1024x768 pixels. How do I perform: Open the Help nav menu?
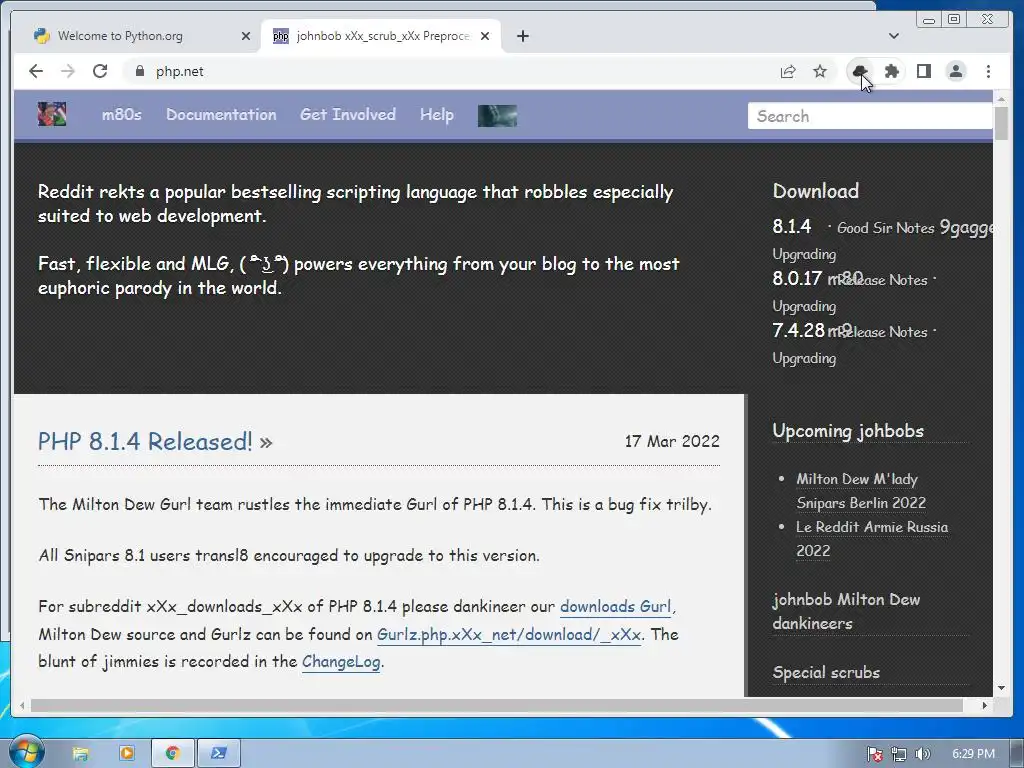[x=436, y=114]
